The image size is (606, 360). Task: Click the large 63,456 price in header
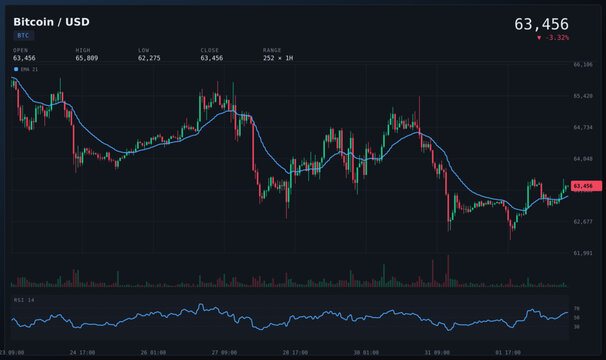[x=541, y=24]
